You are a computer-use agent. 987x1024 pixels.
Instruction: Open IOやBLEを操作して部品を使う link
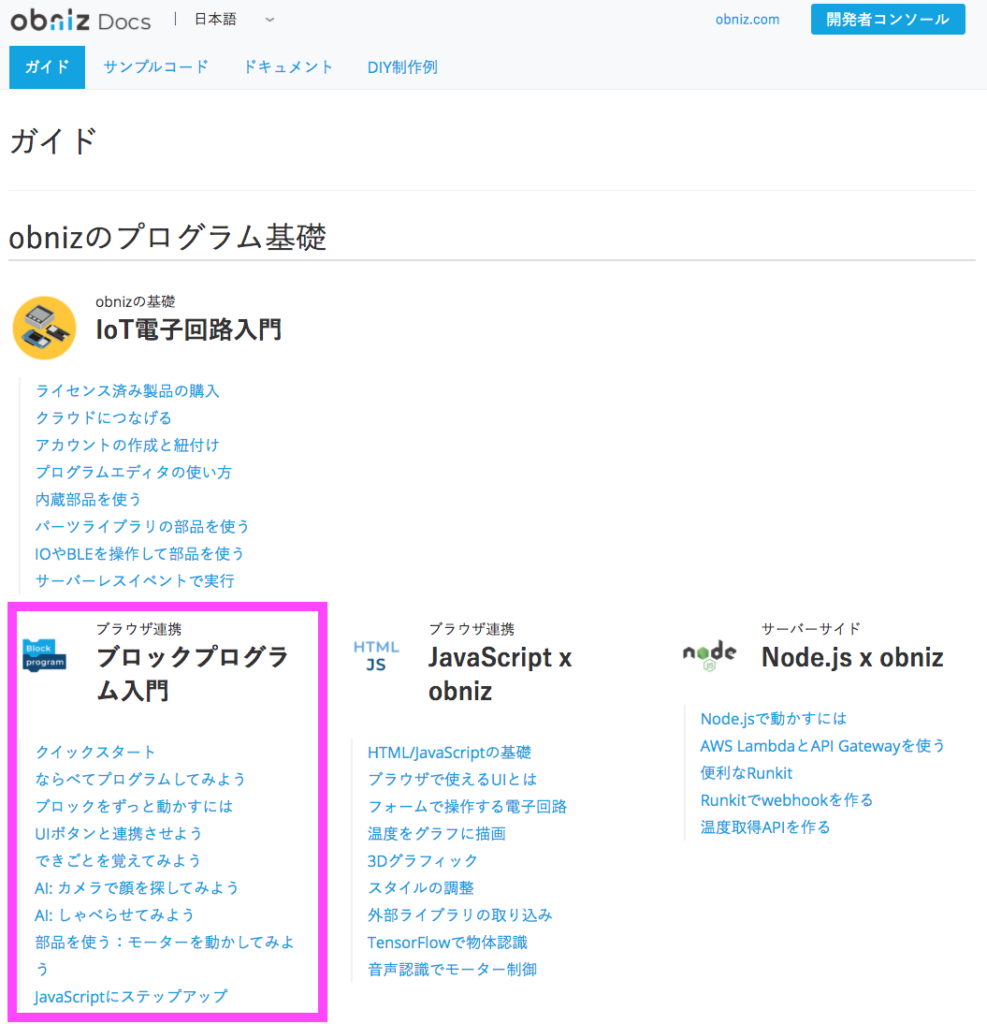pyautogui.click(x=139, y=554)
